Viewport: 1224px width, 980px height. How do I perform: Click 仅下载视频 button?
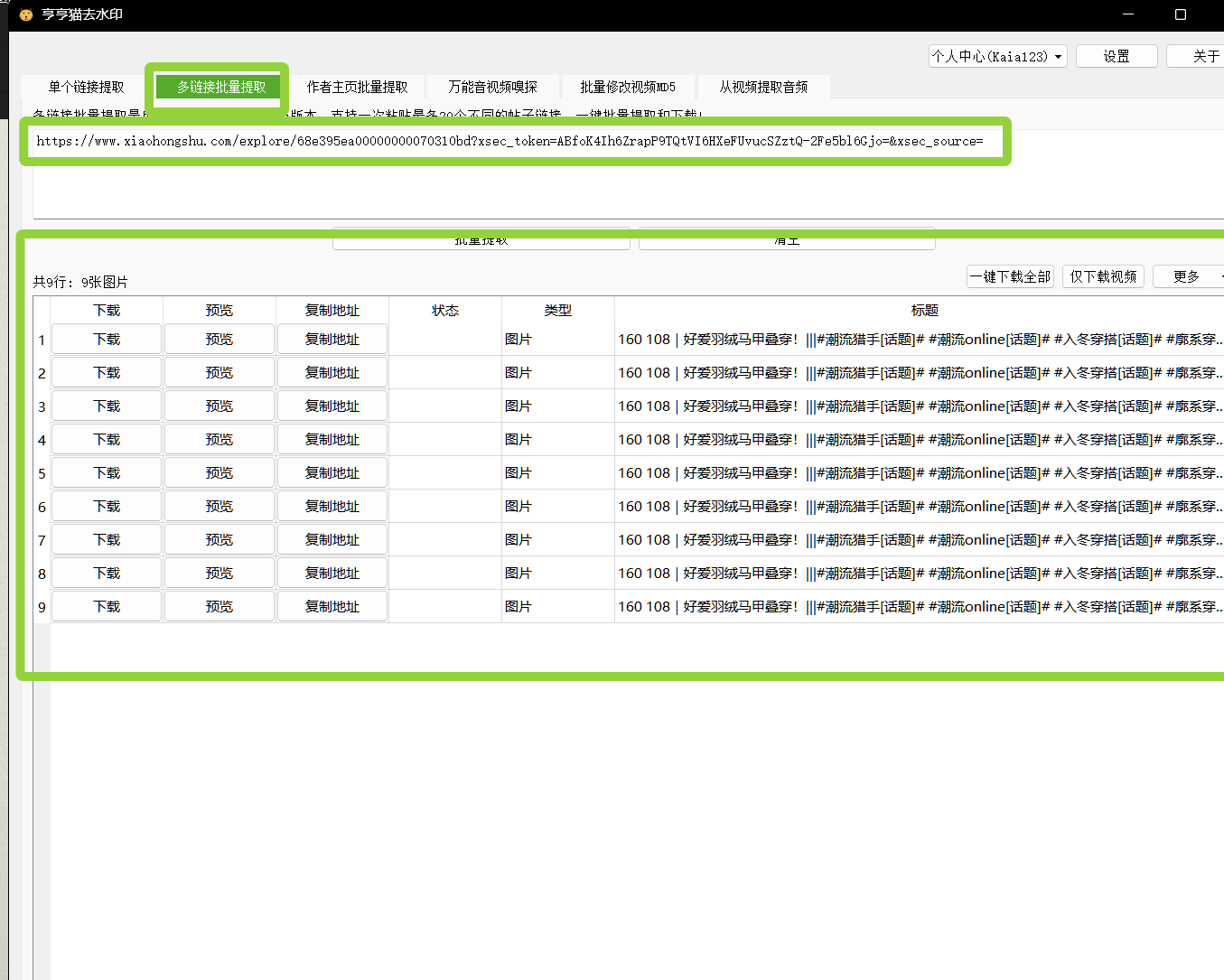point(1103,276)
